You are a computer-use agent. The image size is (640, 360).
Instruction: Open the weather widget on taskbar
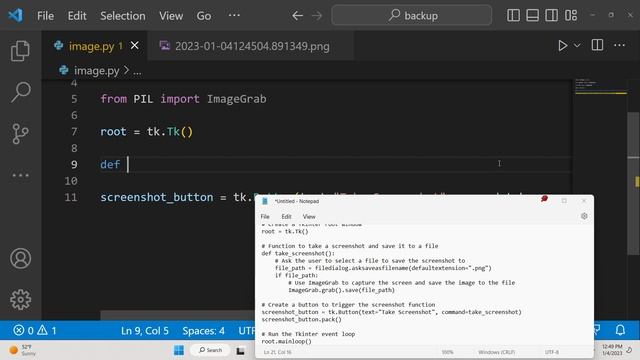pos(23,350)
